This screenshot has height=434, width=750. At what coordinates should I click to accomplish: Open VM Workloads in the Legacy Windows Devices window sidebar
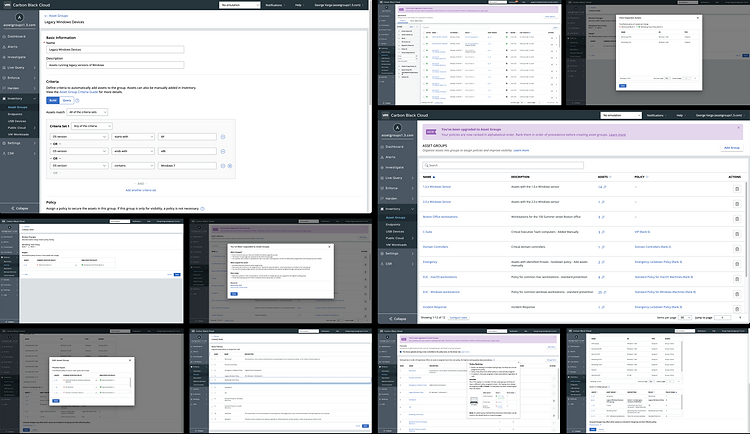pyautogui.click(x=18, y=134)
